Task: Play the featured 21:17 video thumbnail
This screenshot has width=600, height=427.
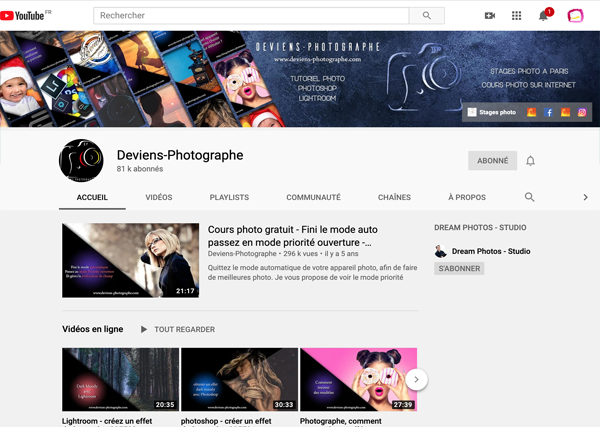Action: coord(130,260)
